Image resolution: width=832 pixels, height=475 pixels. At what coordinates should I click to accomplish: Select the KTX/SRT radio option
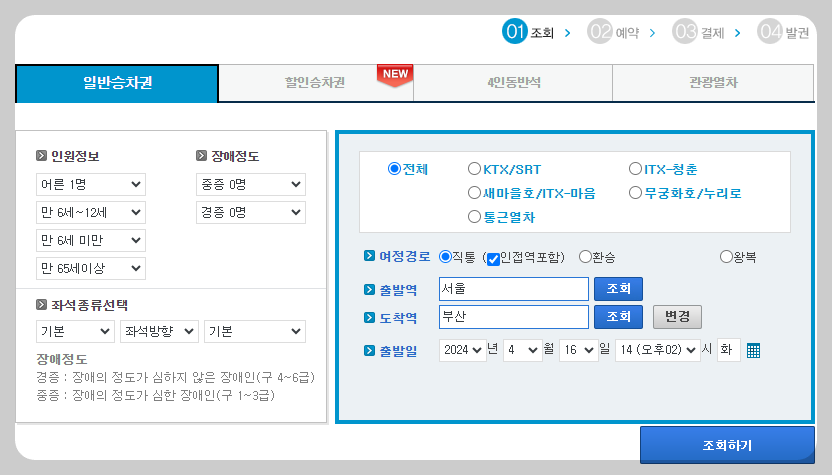tap(474, 169)
